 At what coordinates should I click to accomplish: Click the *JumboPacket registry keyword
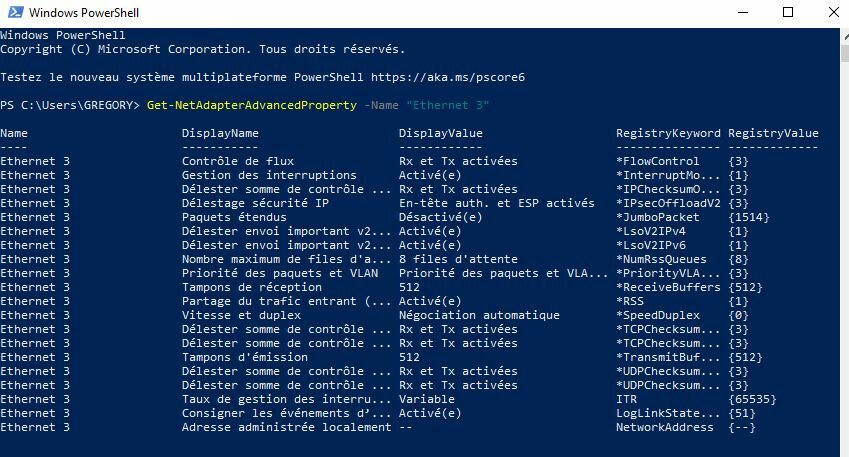[x=661, y=217]
